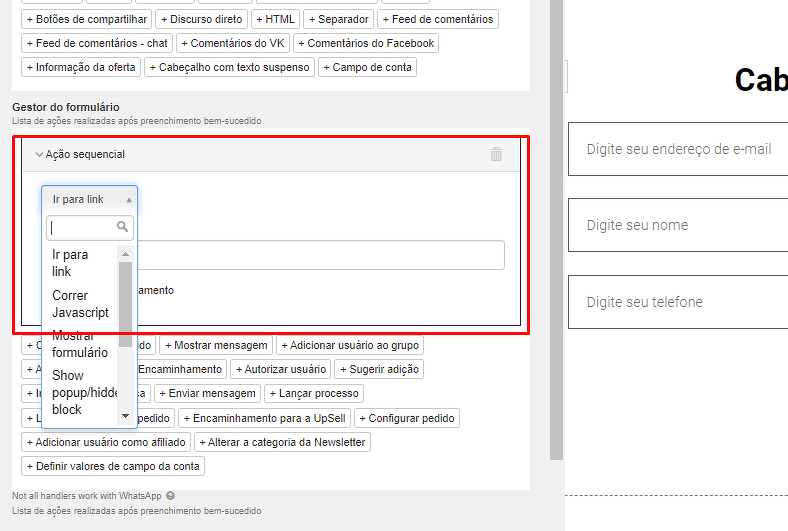The height and width of the screenshot is (531, 788).
Task: Delete the Ação sequencial action with the trash icon
Action: pos(496,154)
